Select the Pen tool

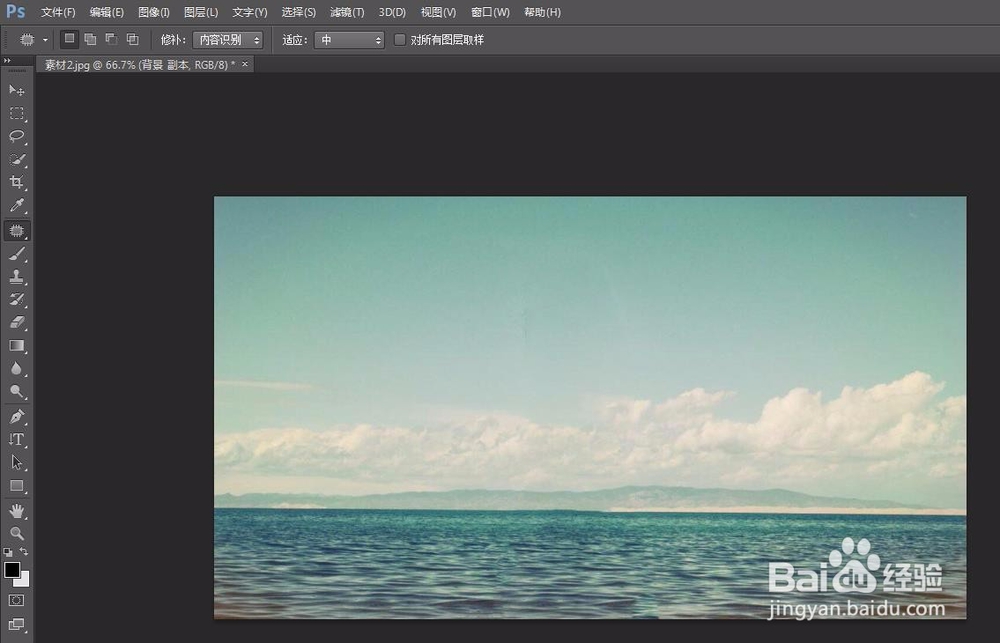tap(17, 417)
